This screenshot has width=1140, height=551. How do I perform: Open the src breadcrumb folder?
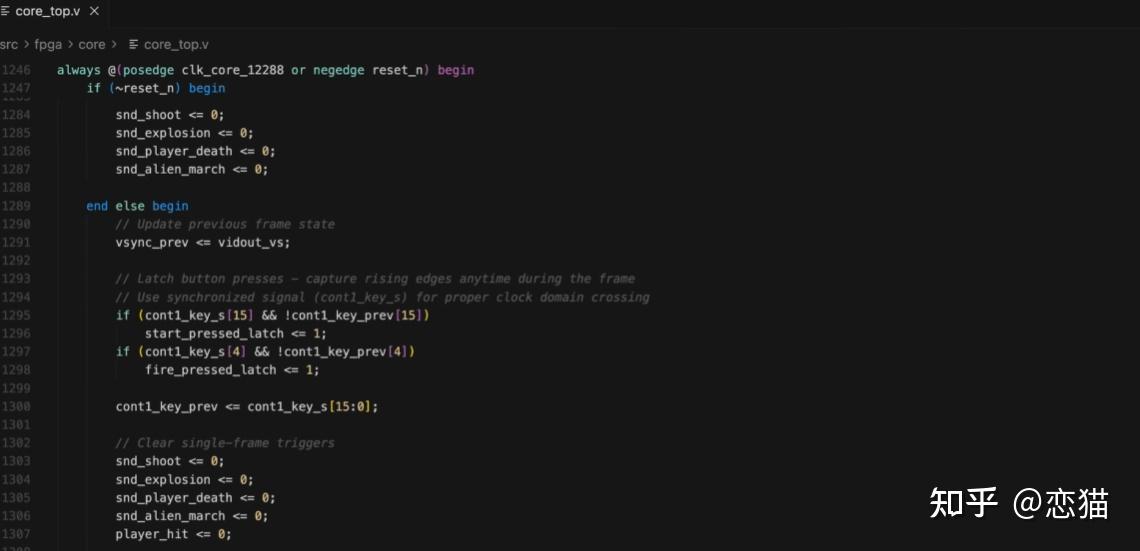pyautogui.click(x=9, y=45)
